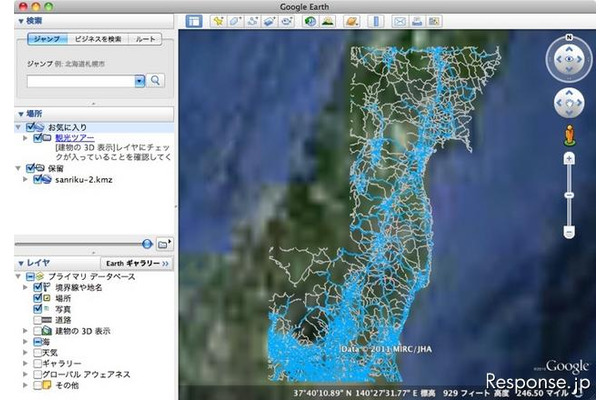
Task: Collapse the プライマリ データベース tree
Action: [x=18, y=276]
